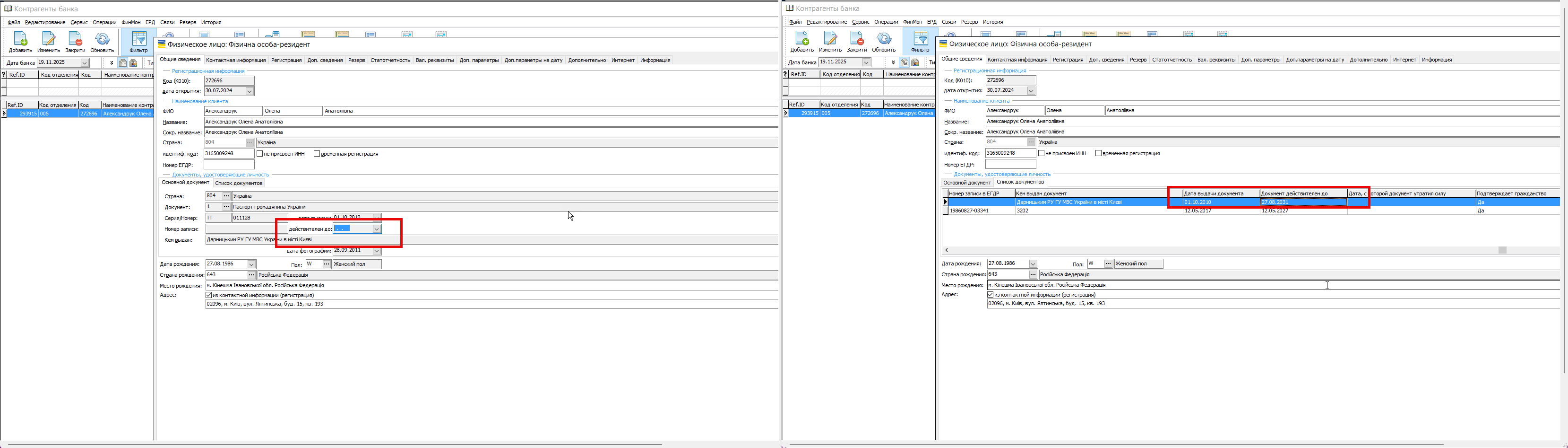
Task: Click the book icon in left window title bar
Action: click(x=8, y=9)
